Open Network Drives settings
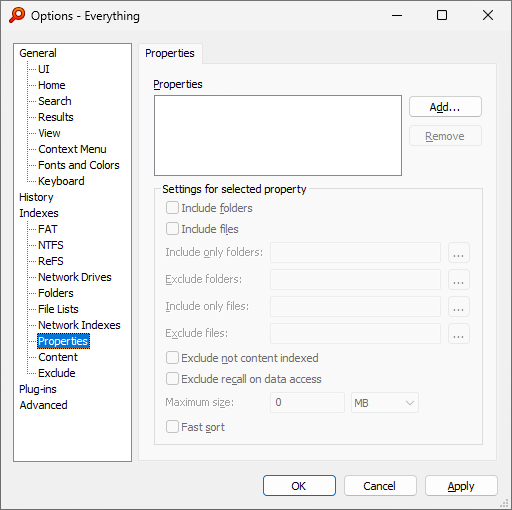This screenshot has height=510, width=512. click(x=75, y=277)
